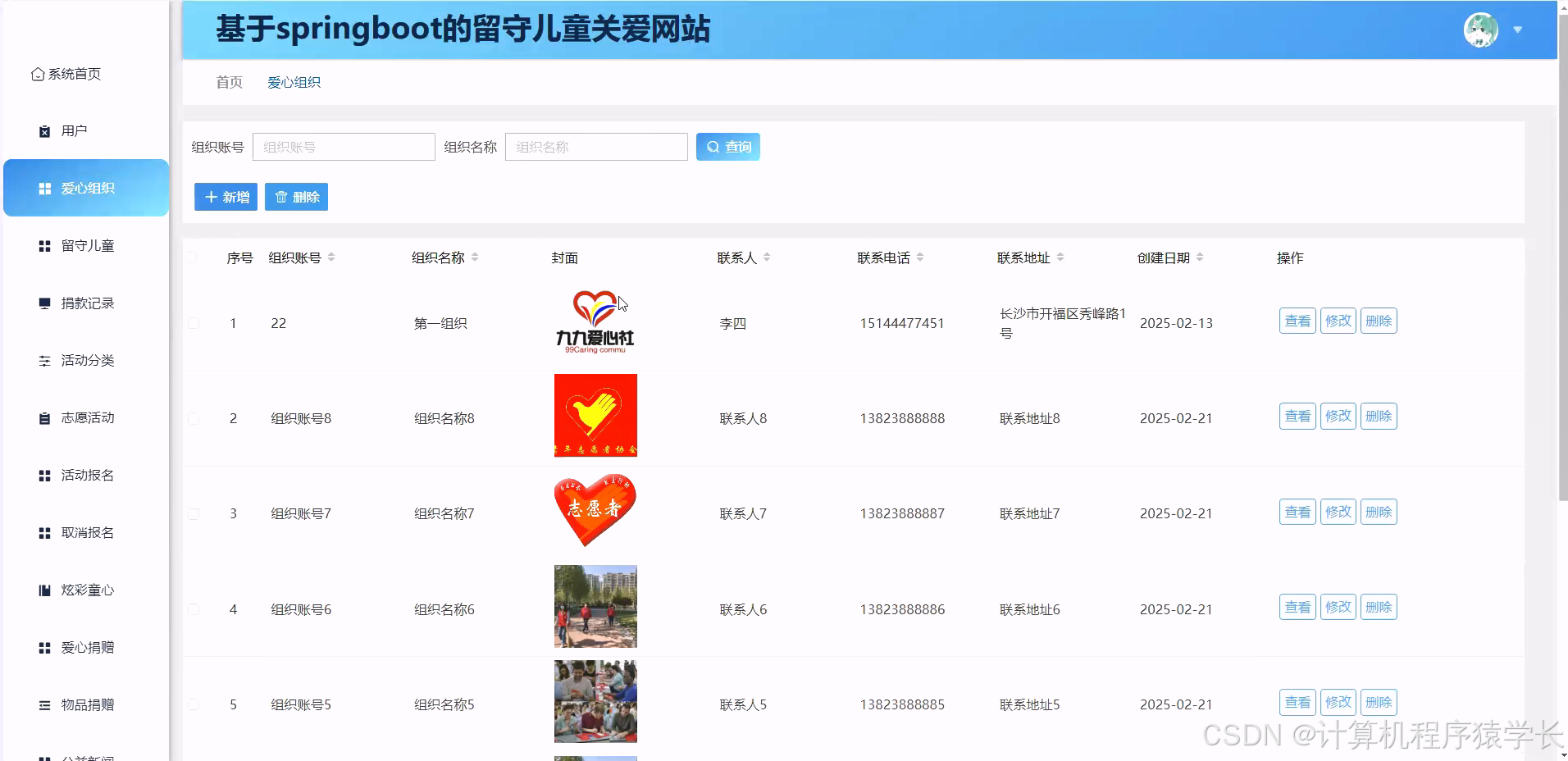1568x761 pixels.
Task: Click the 捐款记录 sidebar icon
Action: [x=44, y=303]
